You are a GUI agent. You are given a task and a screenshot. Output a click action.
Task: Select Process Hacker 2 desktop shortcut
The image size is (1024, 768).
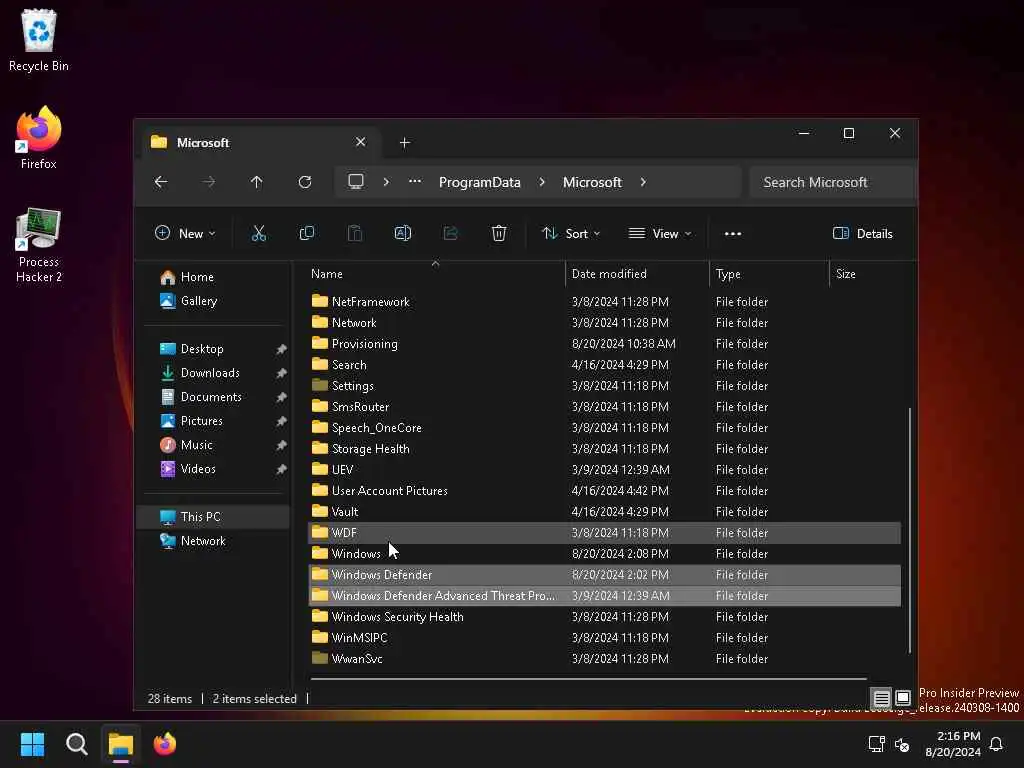click(39, 246)
